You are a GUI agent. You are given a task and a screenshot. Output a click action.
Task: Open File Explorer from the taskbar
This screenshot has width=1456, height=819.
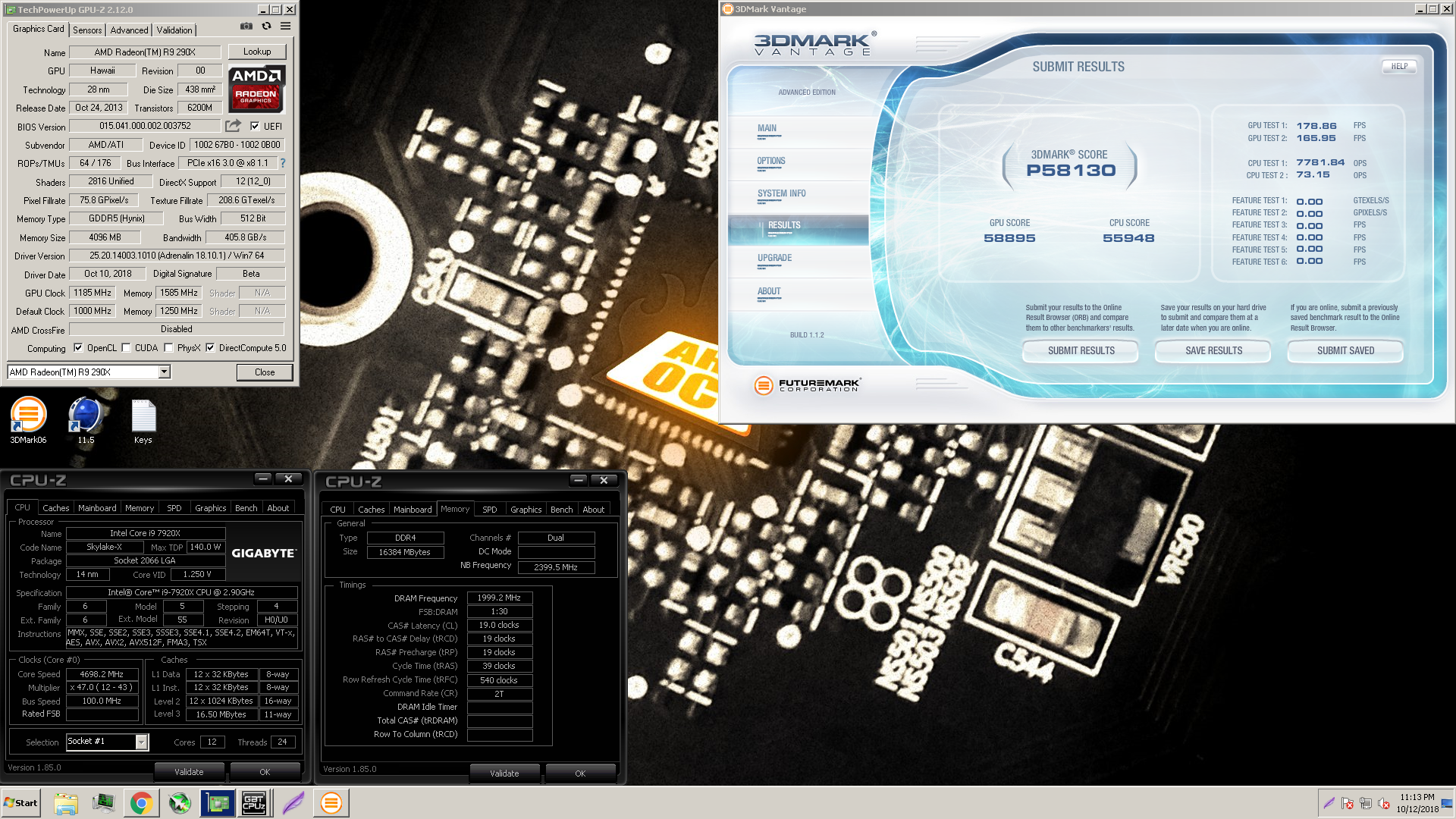pos(66,803)
